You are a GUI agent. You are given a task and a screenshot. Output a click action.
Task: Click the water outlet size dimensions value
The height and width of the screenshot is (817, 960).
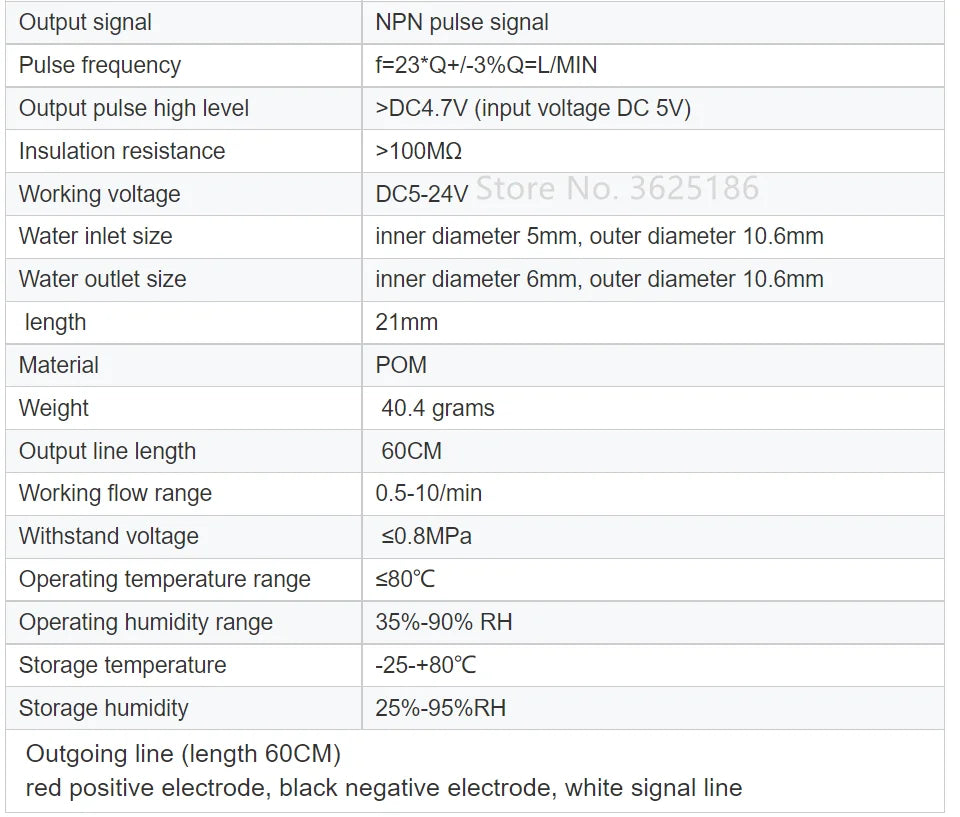click(599, 279)
